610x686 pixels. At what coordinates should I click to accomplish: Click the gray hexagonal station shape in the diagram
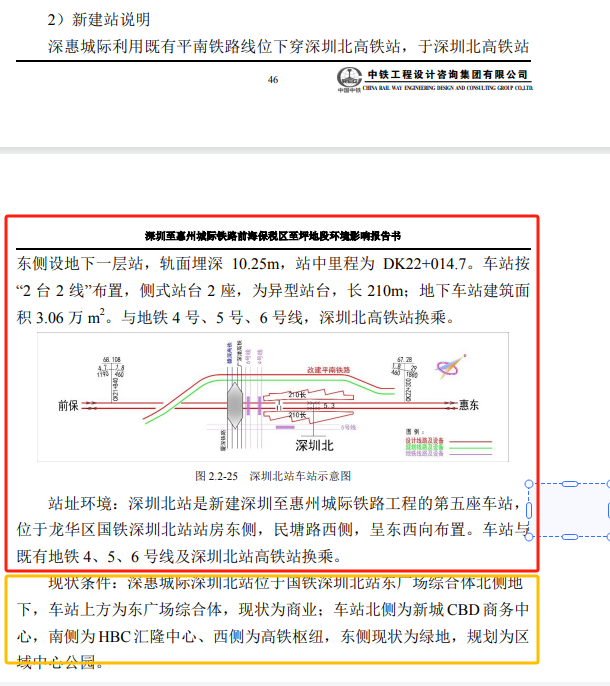click(x=235, y=405)
